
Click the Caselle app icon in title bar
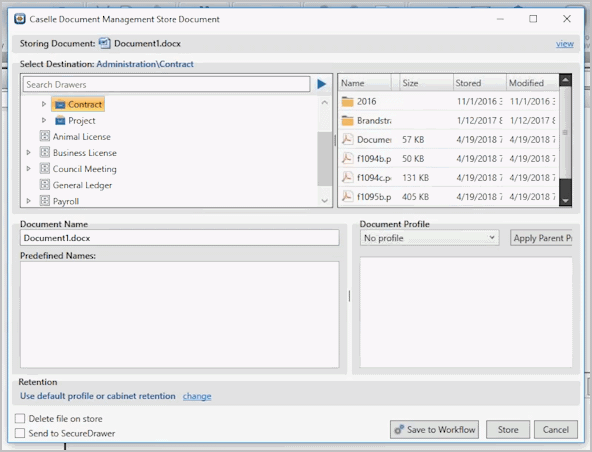(x=20, y=19)
